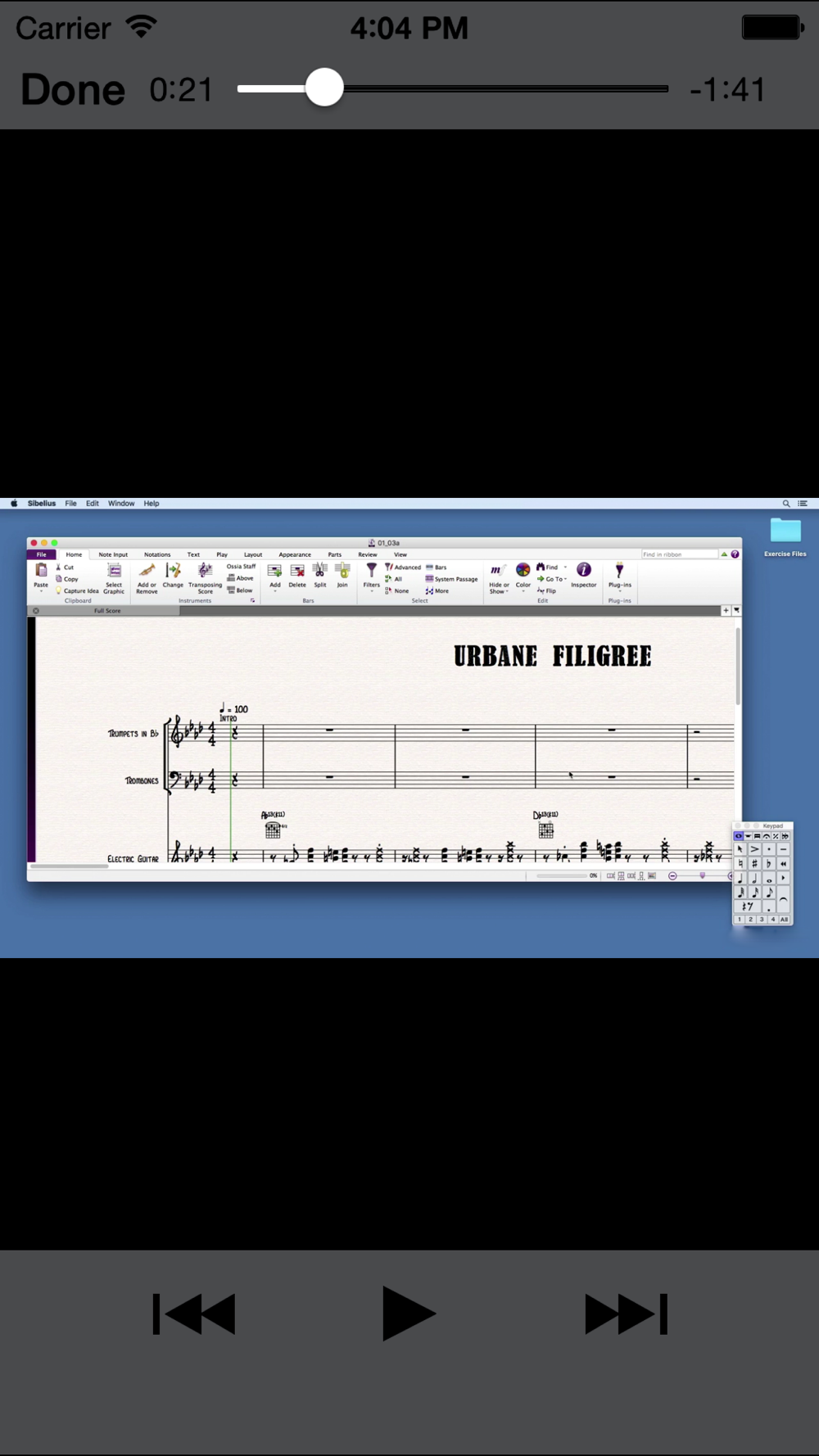819x1456 pixels.
Task: Adjust the score zoom slider
Action: click(x=702, y=875)
